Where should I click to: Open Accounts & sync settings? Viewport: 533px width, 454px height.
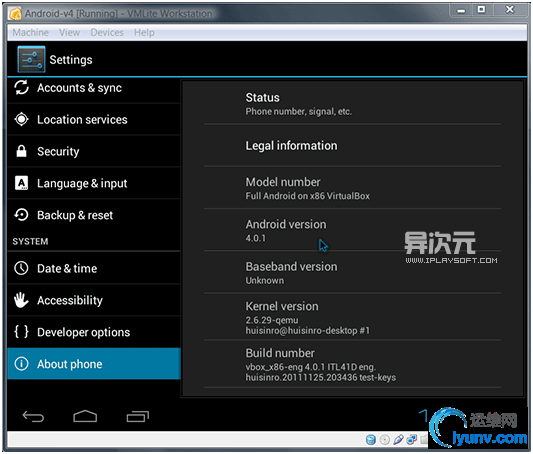(x=94, y=88)
